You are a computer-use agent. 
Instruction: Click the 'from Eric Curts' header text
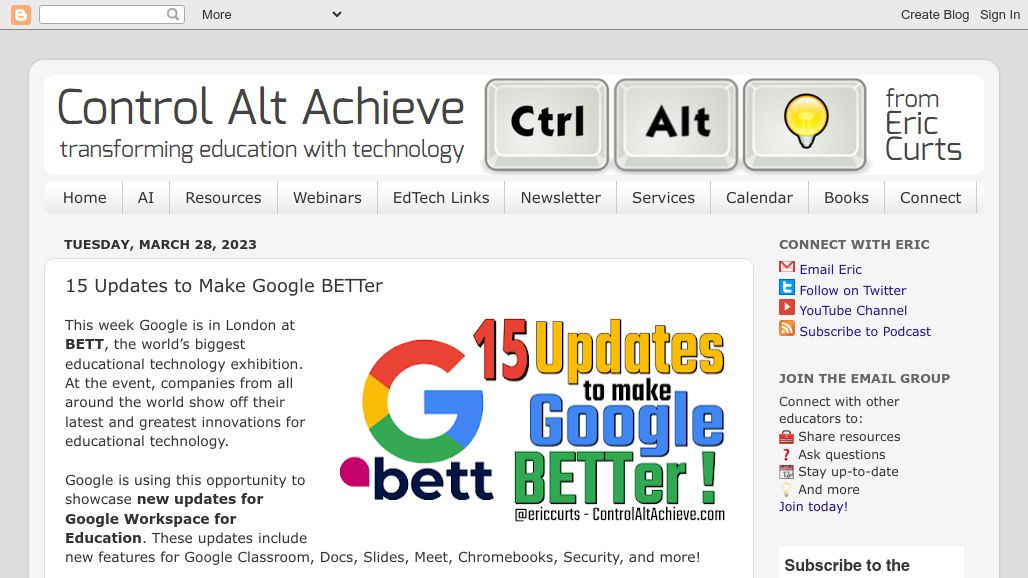(923, 124)
